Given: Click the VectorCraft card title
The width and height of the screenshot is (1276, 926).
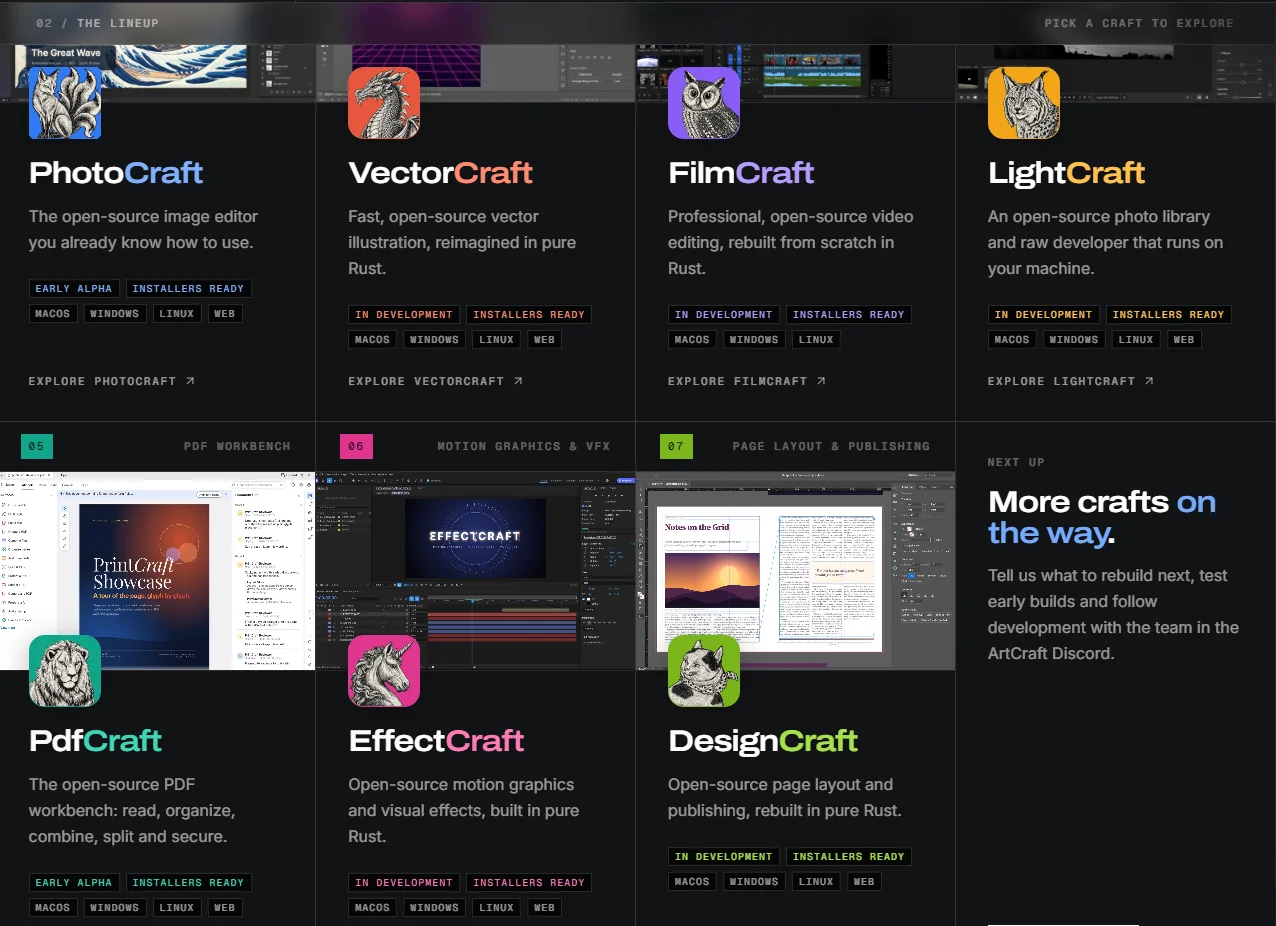Looking at the screenshot, I should (x=440, y=173).
